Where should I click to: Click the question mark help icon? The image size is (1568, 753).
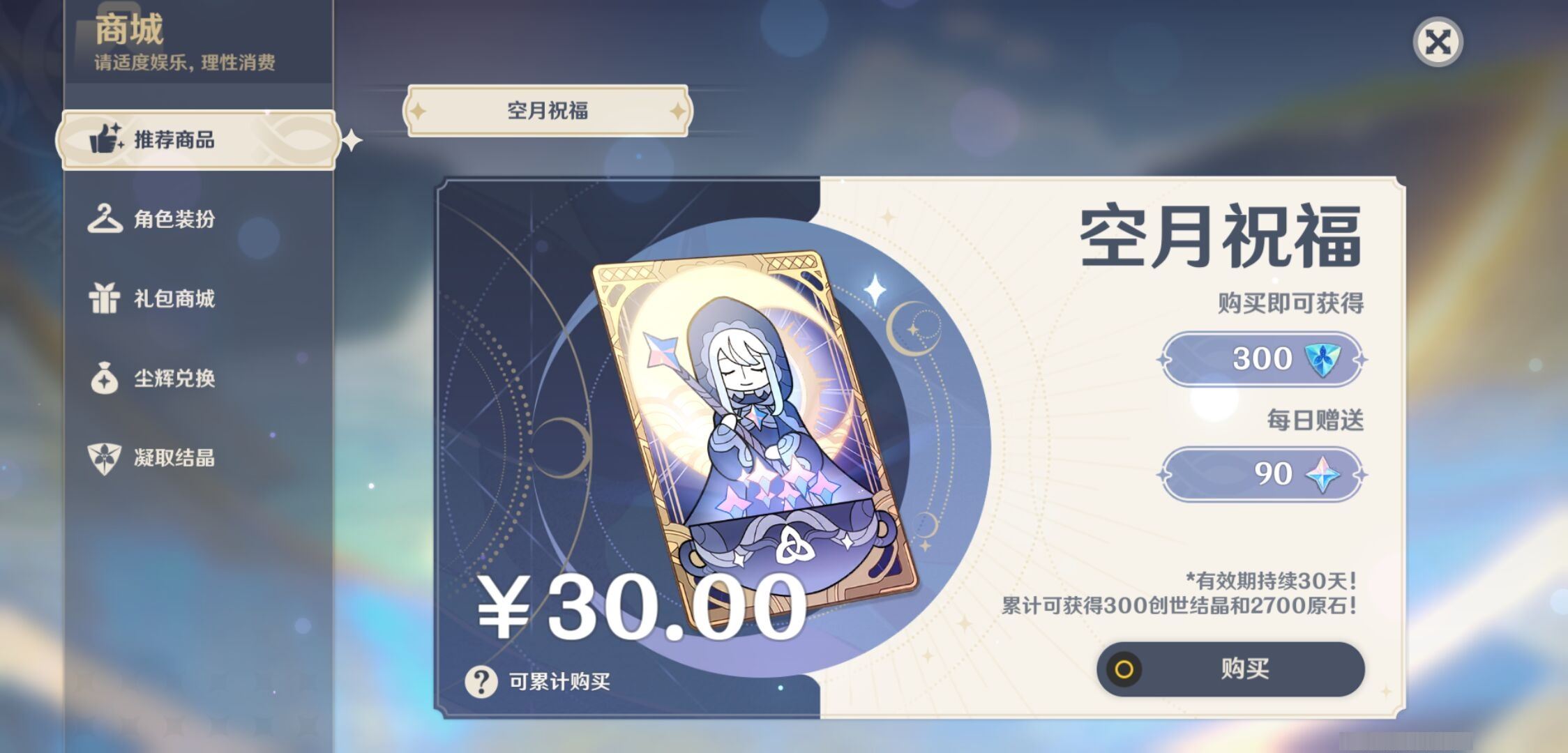481,681
